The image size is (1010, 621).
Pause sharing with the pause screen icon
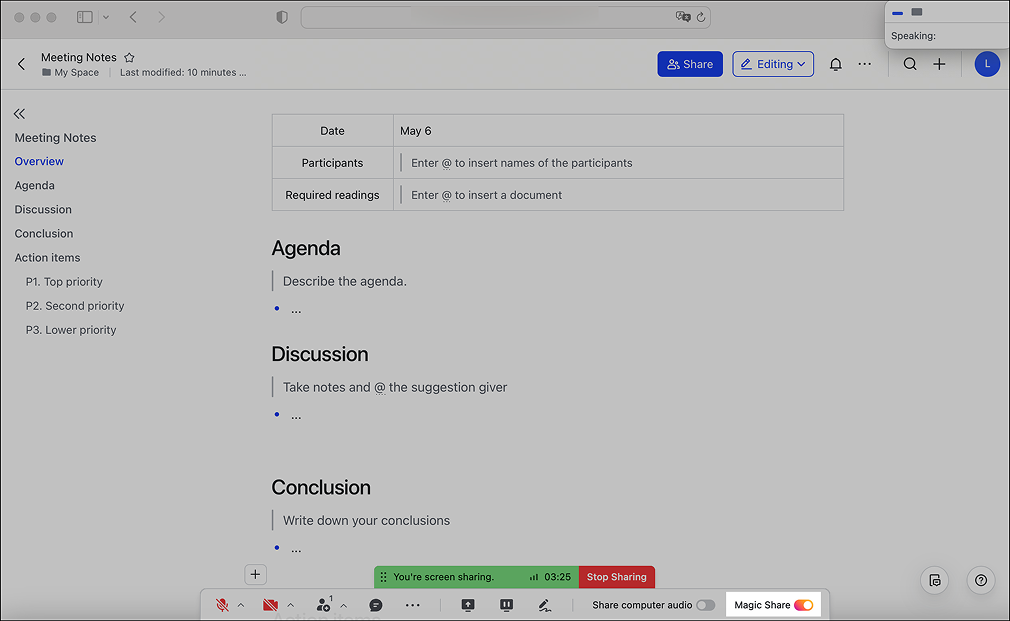(x=506, y=605)
